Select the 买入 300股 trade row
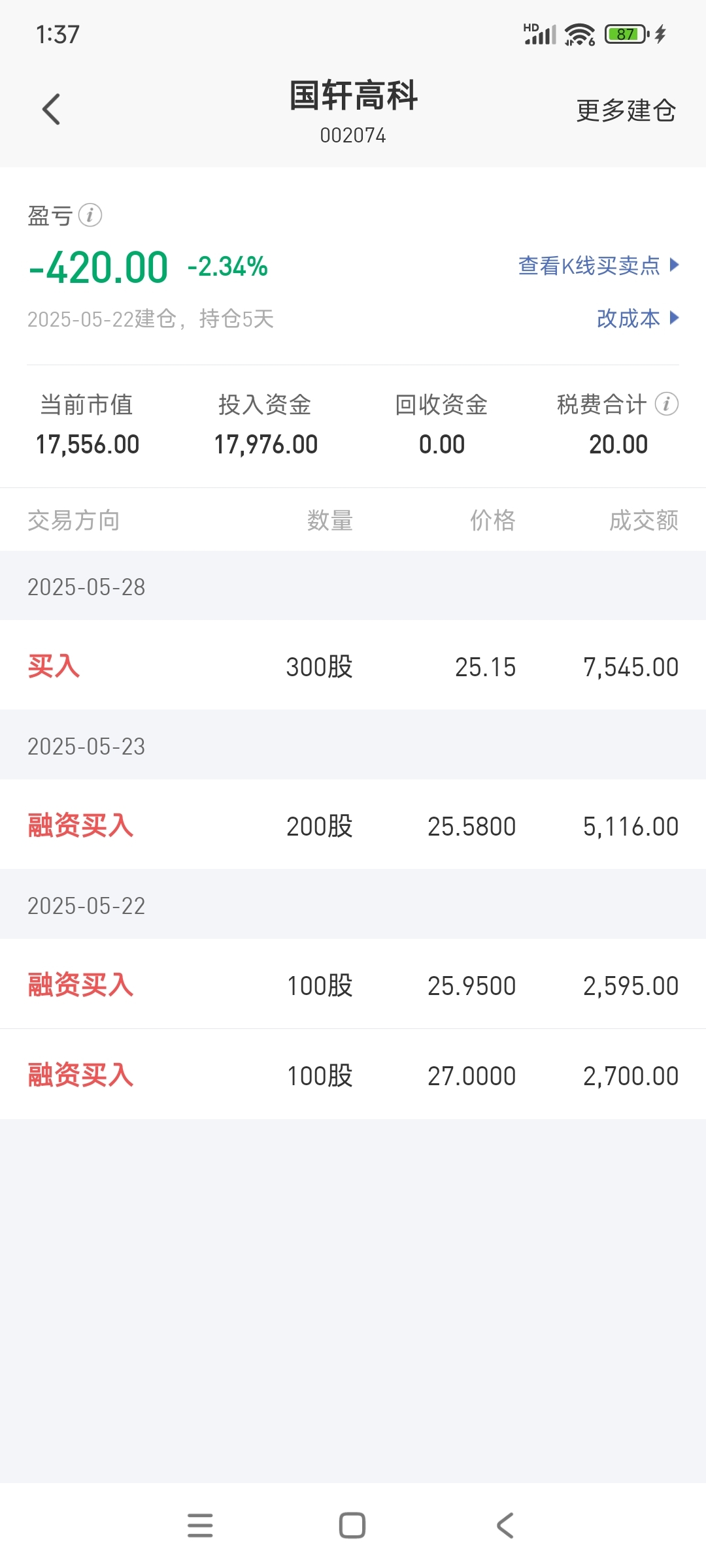 tap(353, 666)
